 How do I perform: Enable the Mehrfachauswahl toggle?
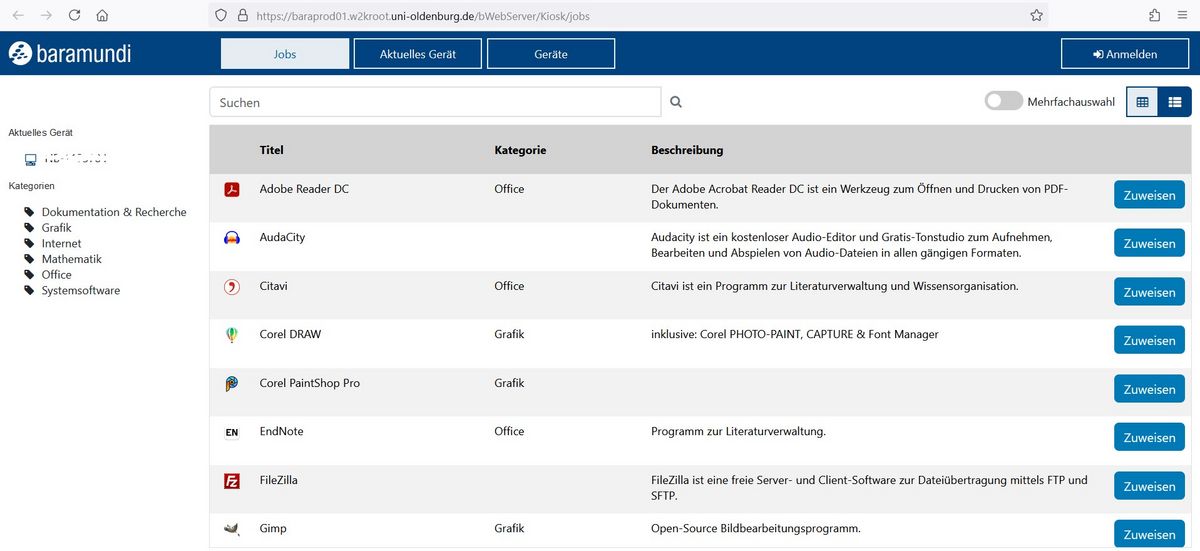[1003, 101]
